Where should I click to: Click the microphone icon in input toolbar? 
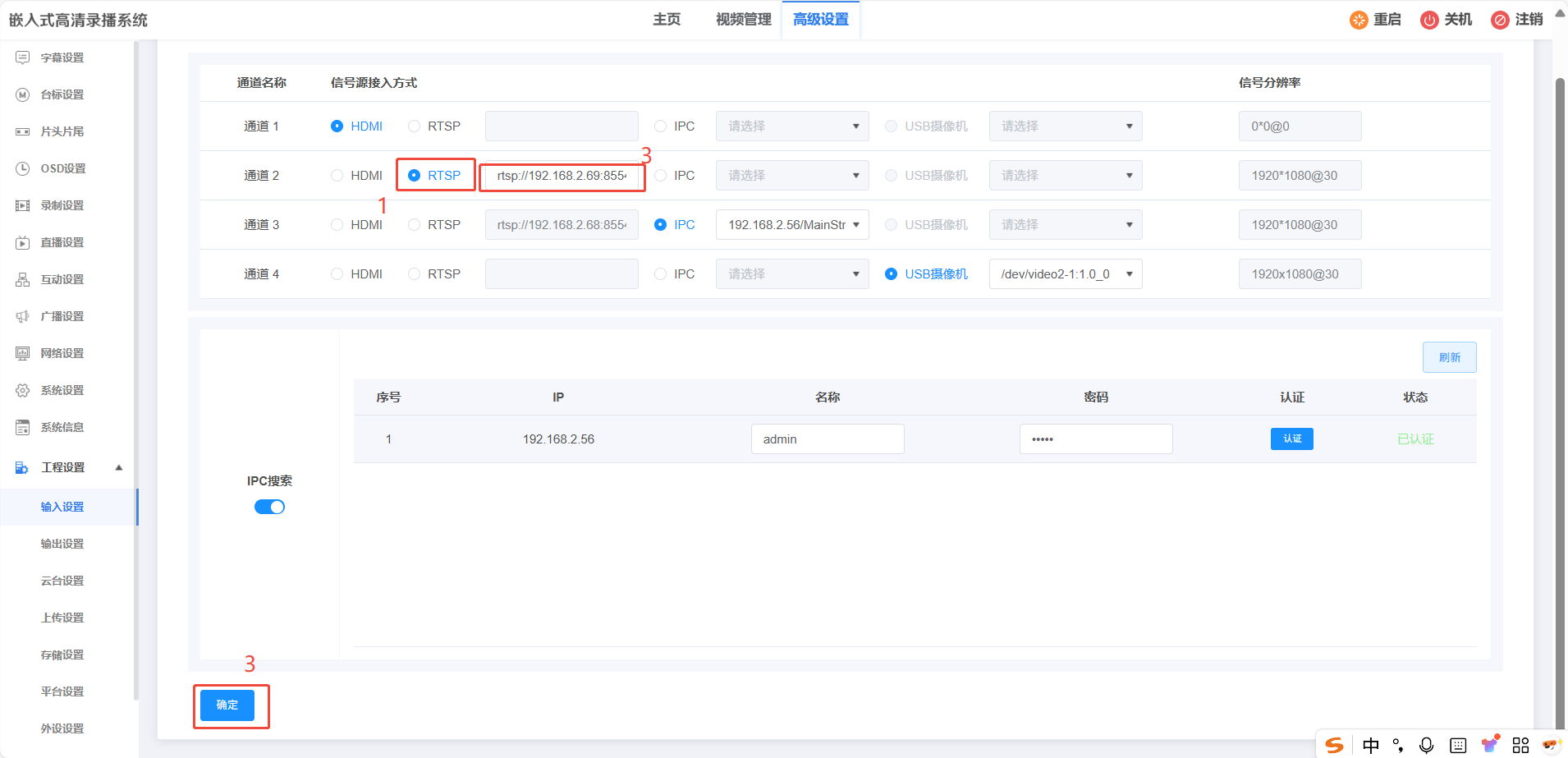tap(1427, 745)
